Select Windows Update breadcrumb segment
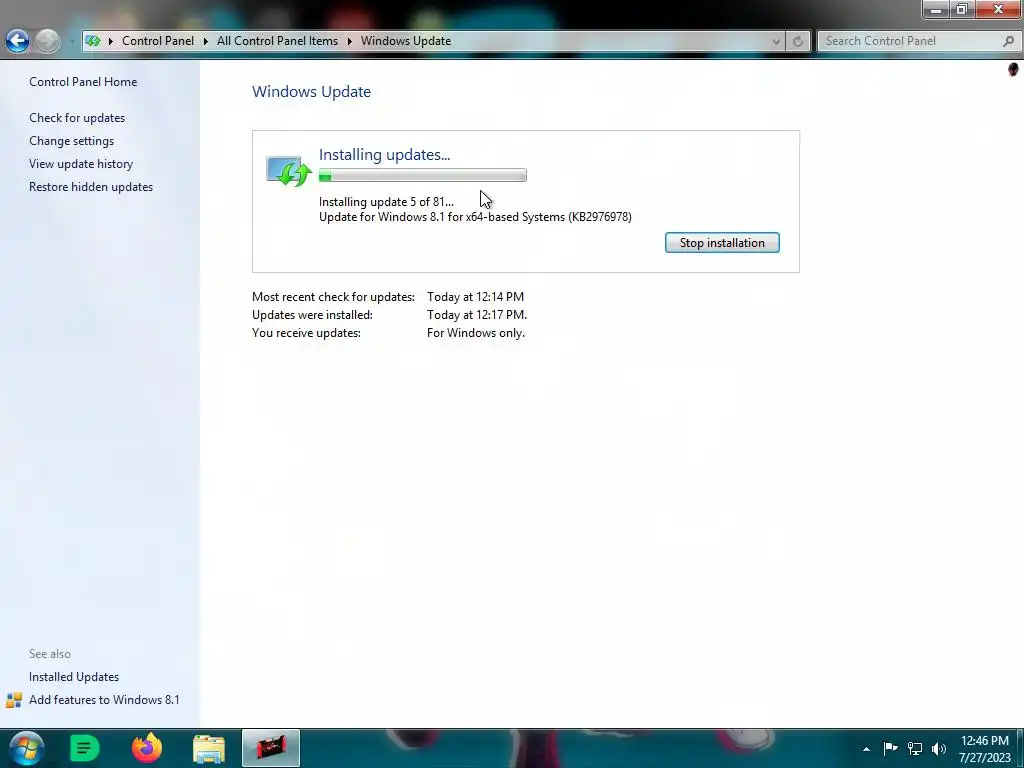This screenshot has height=768, width=1024. (x=406, y=40)
